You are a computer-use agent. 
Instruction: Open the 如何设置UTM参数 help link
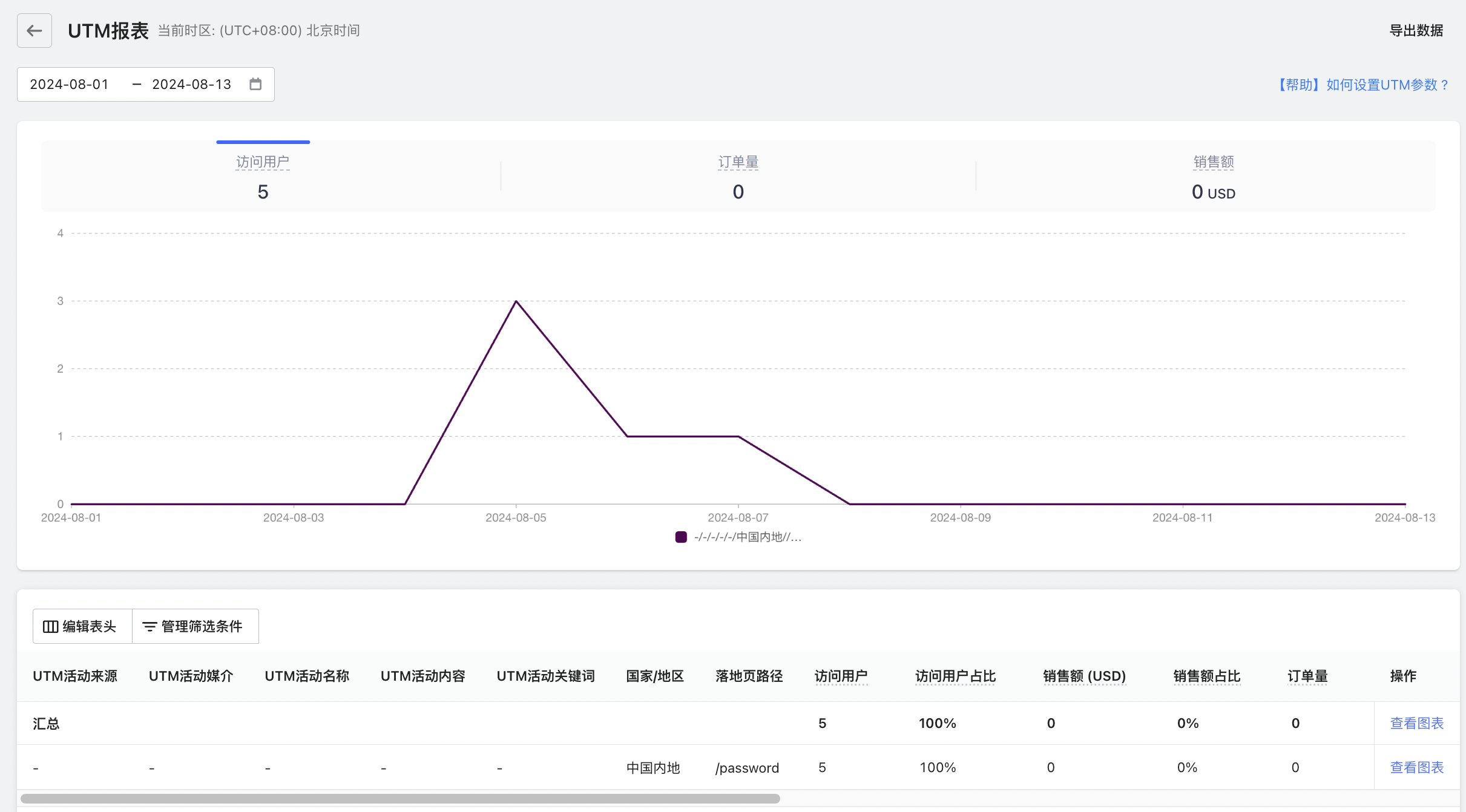tap(1360, 85)
